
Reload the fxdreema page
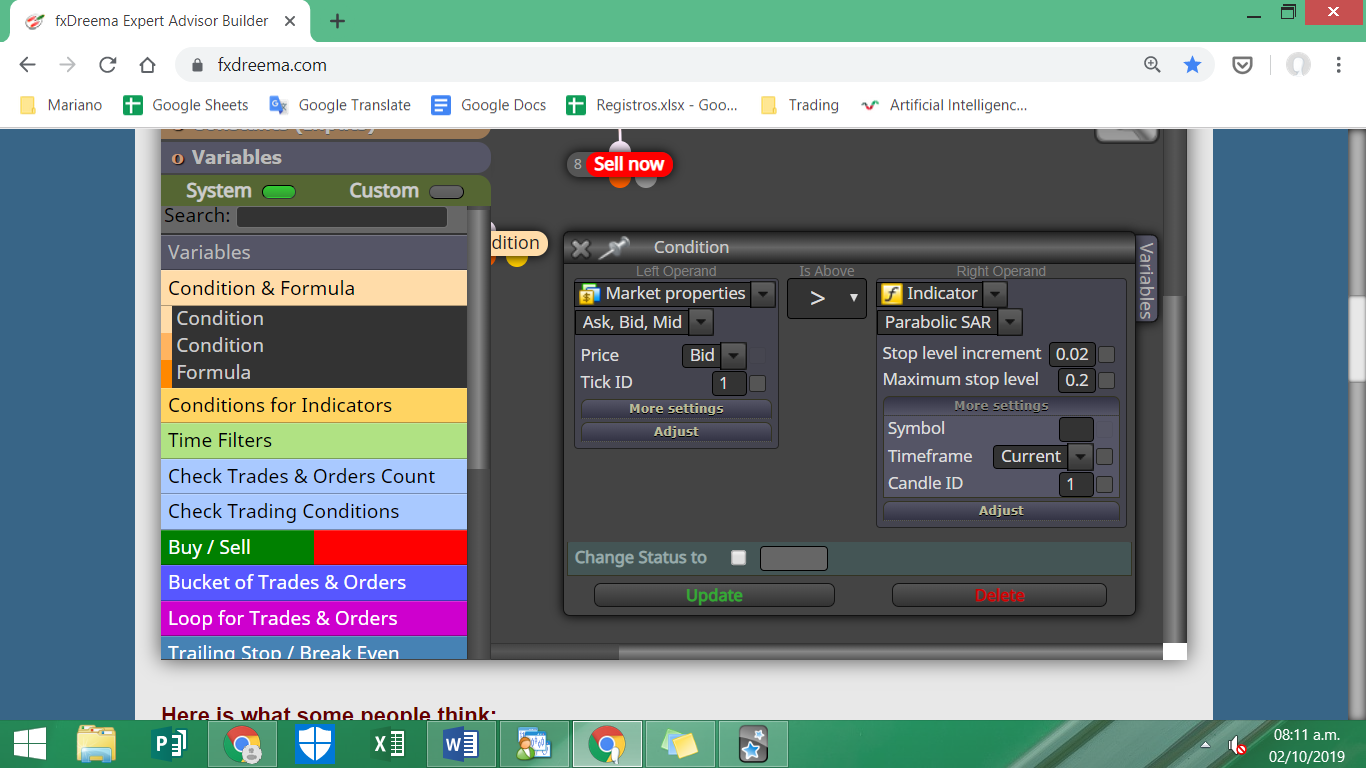click(107, 65)
